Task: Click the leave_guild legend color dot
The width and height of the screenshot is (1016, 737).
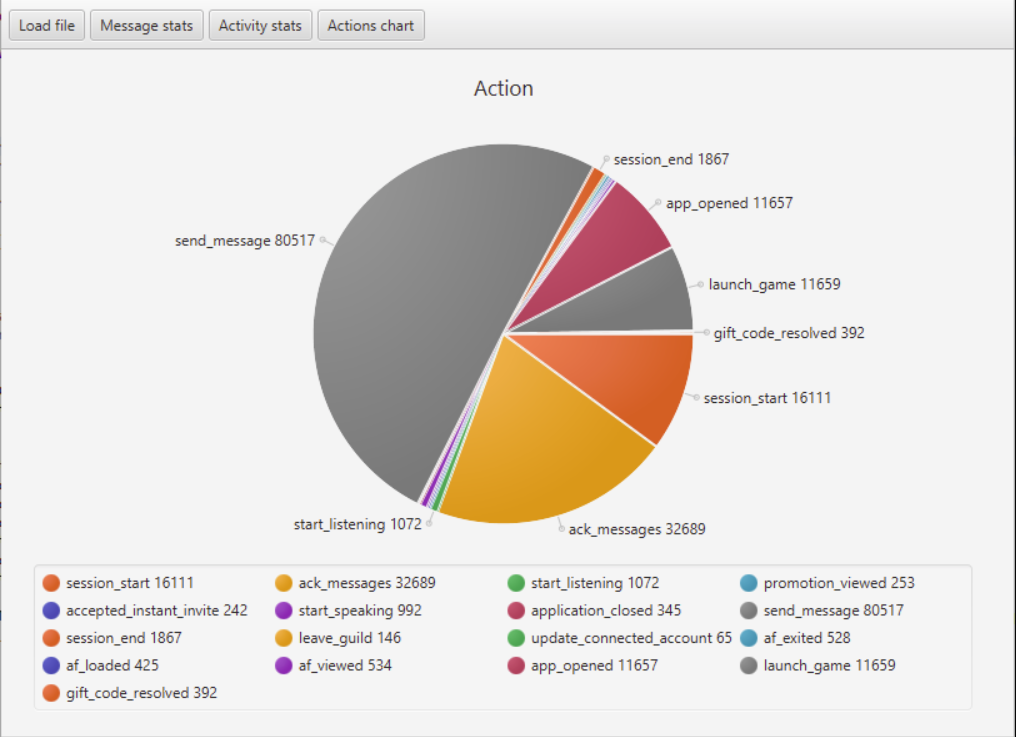Action: tap(284, 638)
